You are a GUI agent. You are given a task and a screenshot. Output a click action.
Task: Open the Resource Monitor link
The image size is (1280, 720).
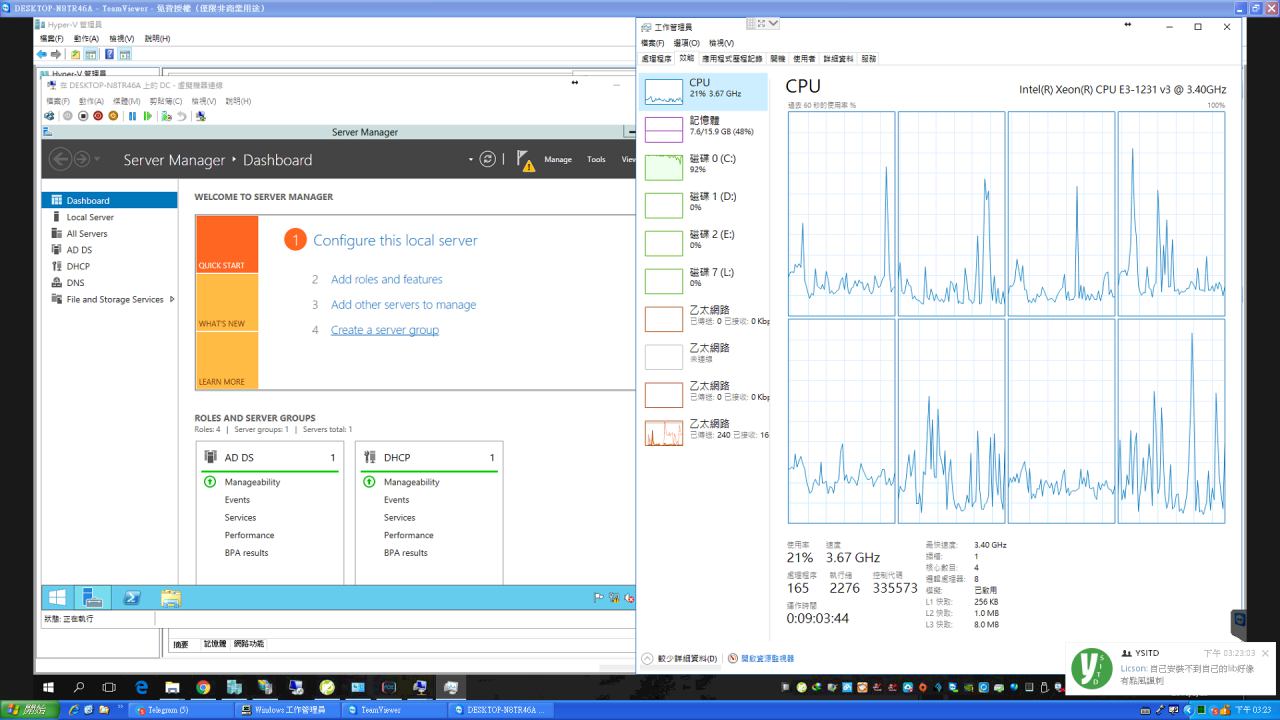pos(766,659)
